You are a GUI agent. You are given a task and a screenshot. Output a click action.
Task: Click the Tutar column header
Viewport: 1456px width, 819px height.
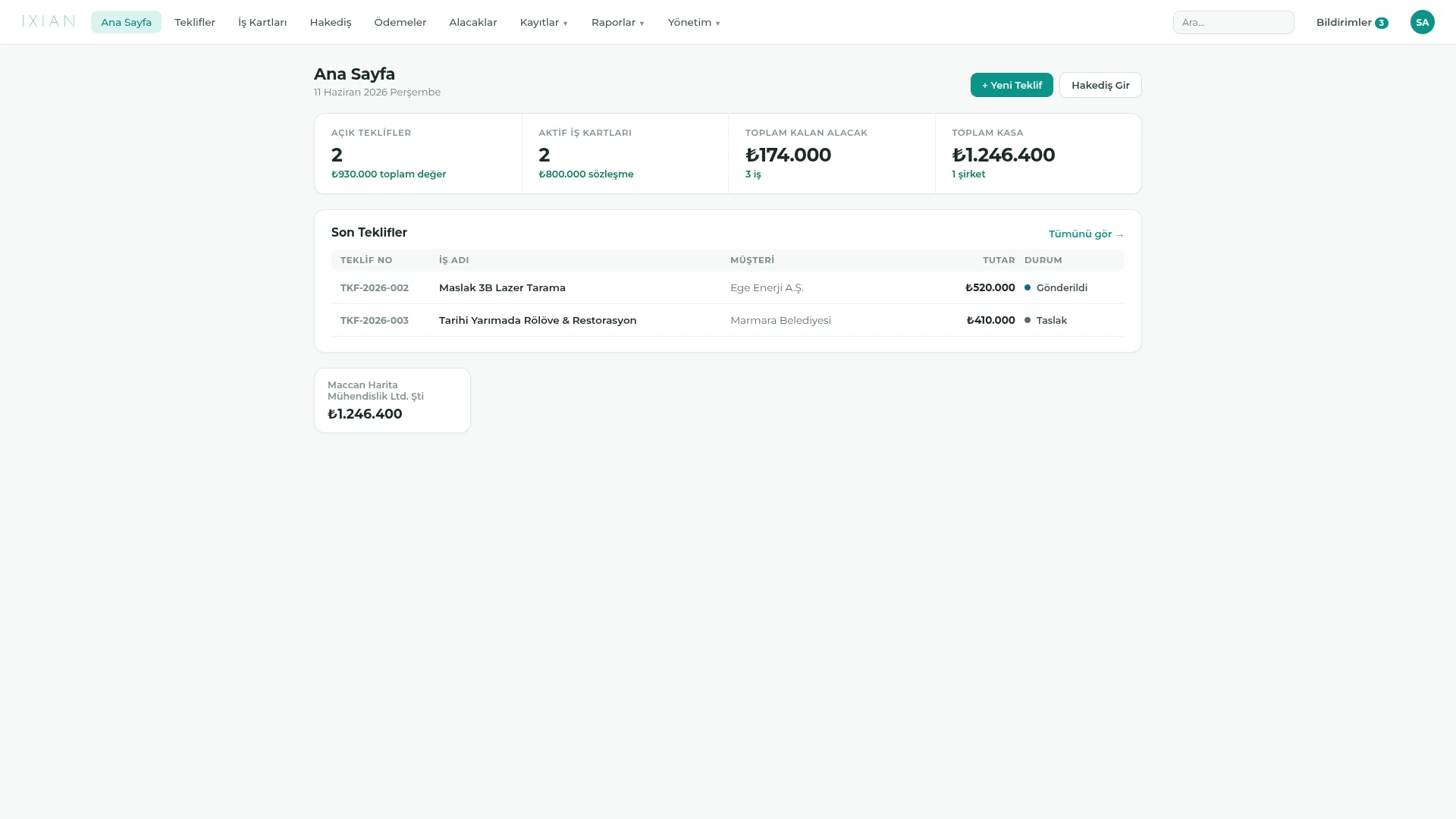click(x=999, y=260)
